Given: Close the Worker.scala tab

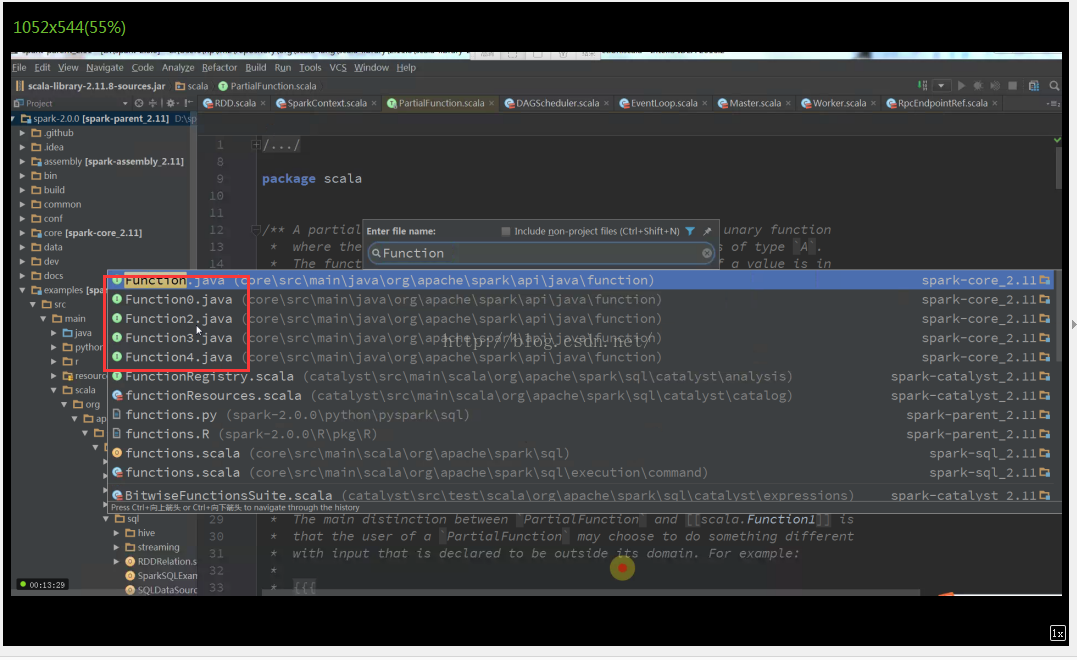Looking at the screenshot, I should [874, 104].
